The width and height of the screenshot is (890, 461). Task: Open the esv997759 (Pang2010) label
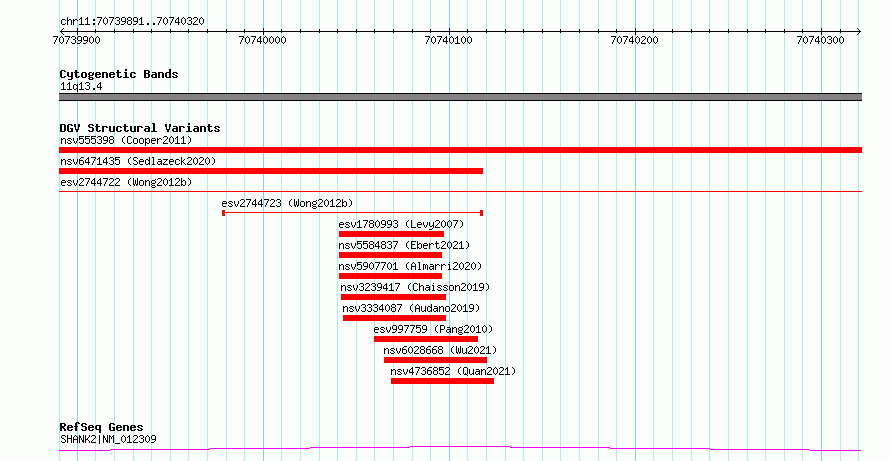[434, 329]
